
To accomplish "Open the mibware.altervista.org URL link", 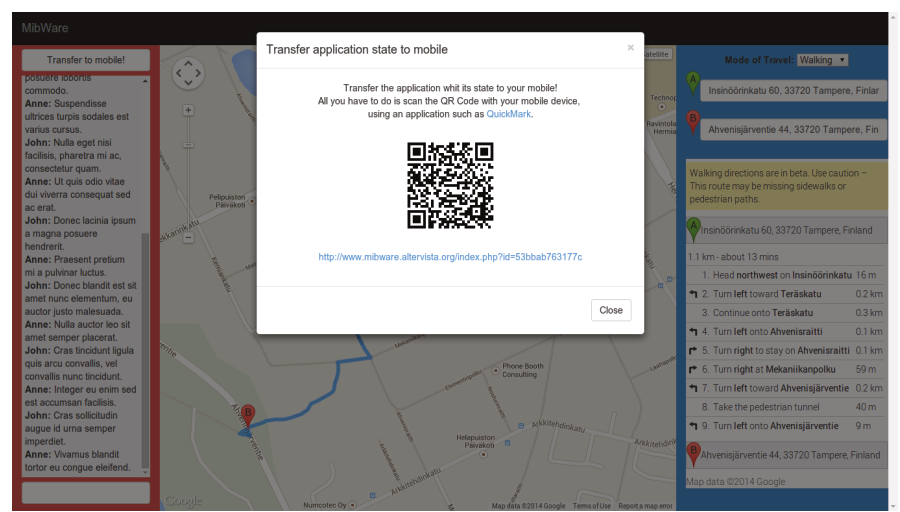I will pos(450,257).
